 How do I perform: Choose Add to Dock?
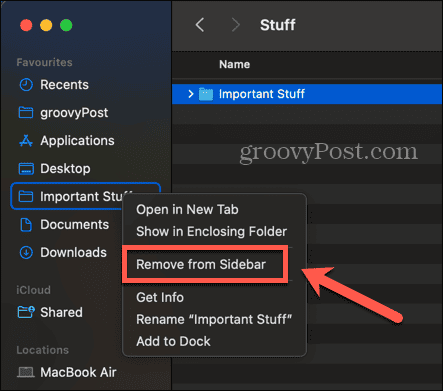pyautogui.click(x=173, y=341)
